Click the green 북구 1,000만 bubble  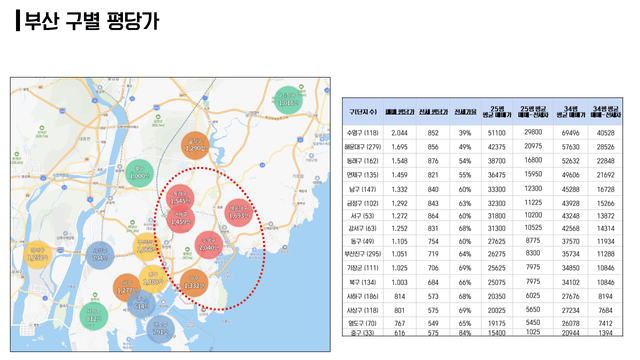[140, 174]
